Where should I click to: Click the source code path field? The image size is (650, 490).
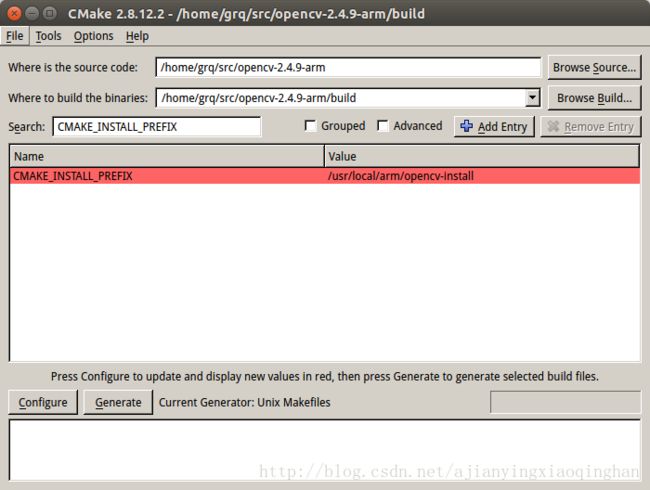[x=348, y=68]
